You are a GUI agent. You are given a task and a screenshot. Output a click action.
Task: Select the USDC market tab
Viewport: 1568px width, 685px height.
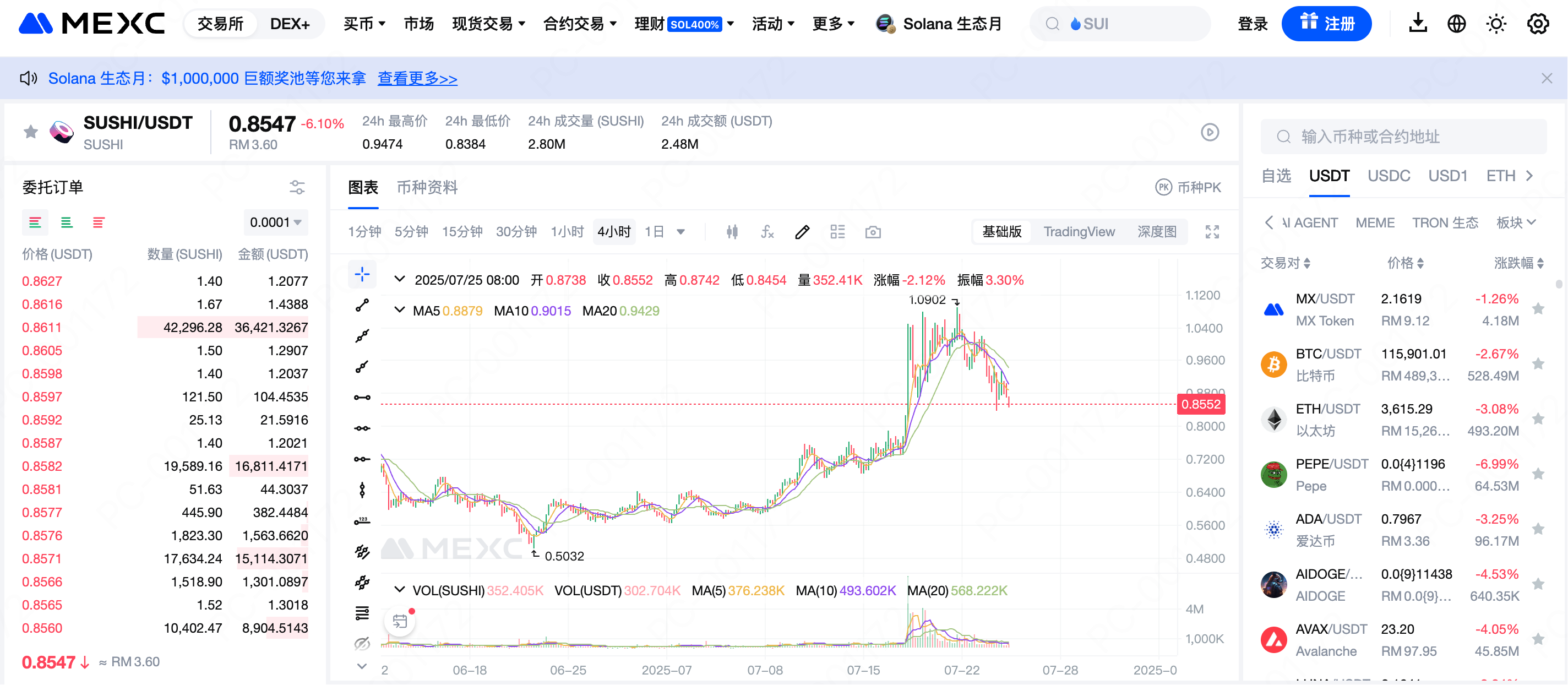[1389, 176]
